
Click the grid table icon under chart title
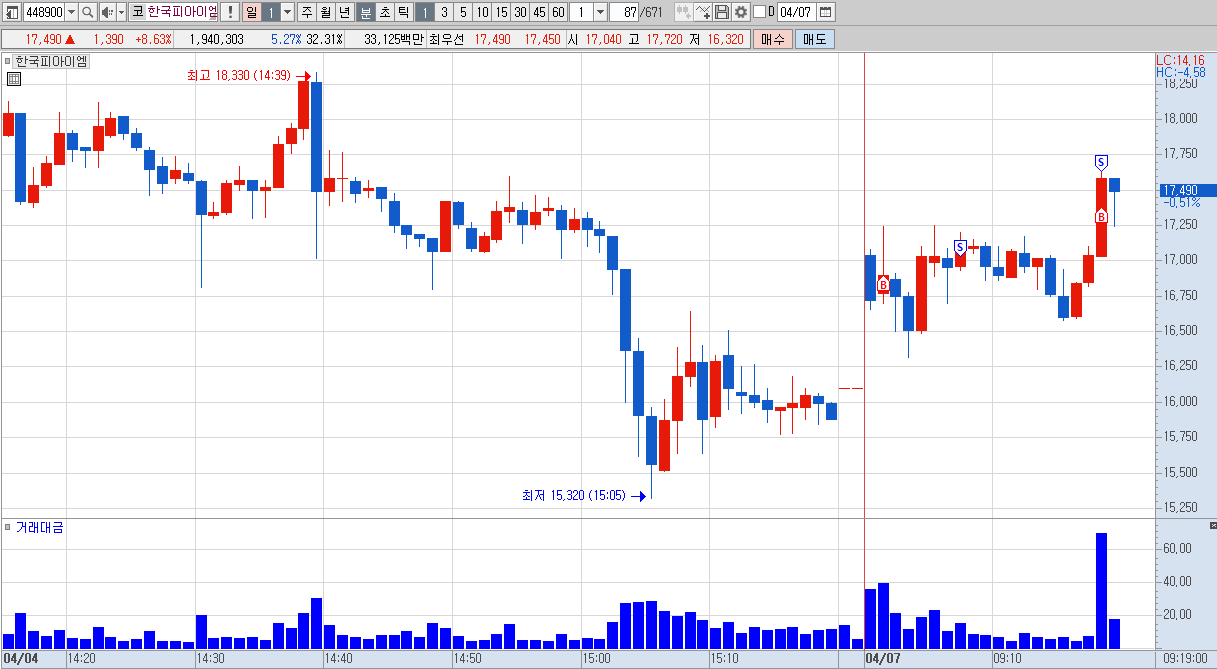(13, 80)
